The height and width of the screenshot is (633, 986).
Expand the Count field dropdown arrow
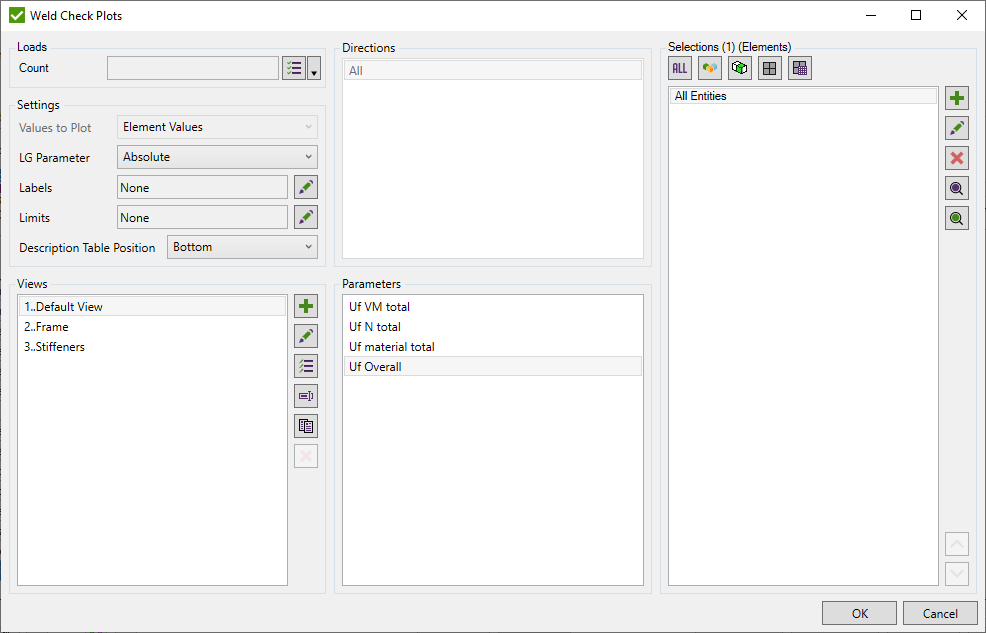[x=315, y=67]
